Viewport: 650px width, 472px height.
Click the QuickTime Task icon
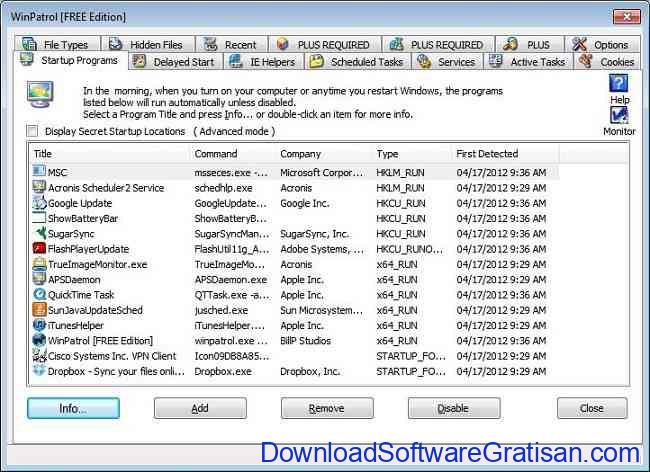(39, 294)
